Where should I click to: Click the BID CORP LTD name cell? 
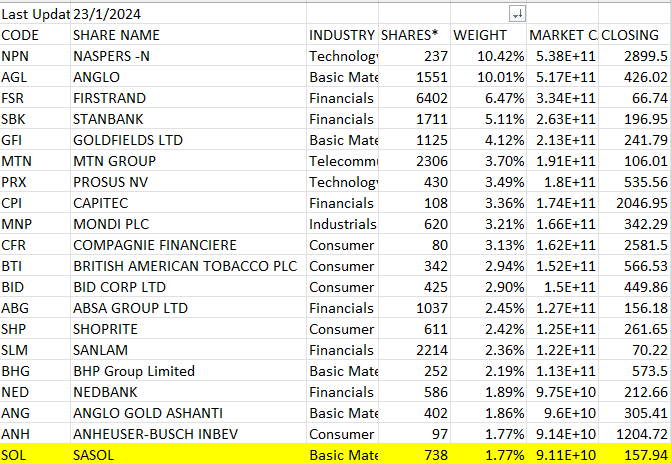click(188, 287)
